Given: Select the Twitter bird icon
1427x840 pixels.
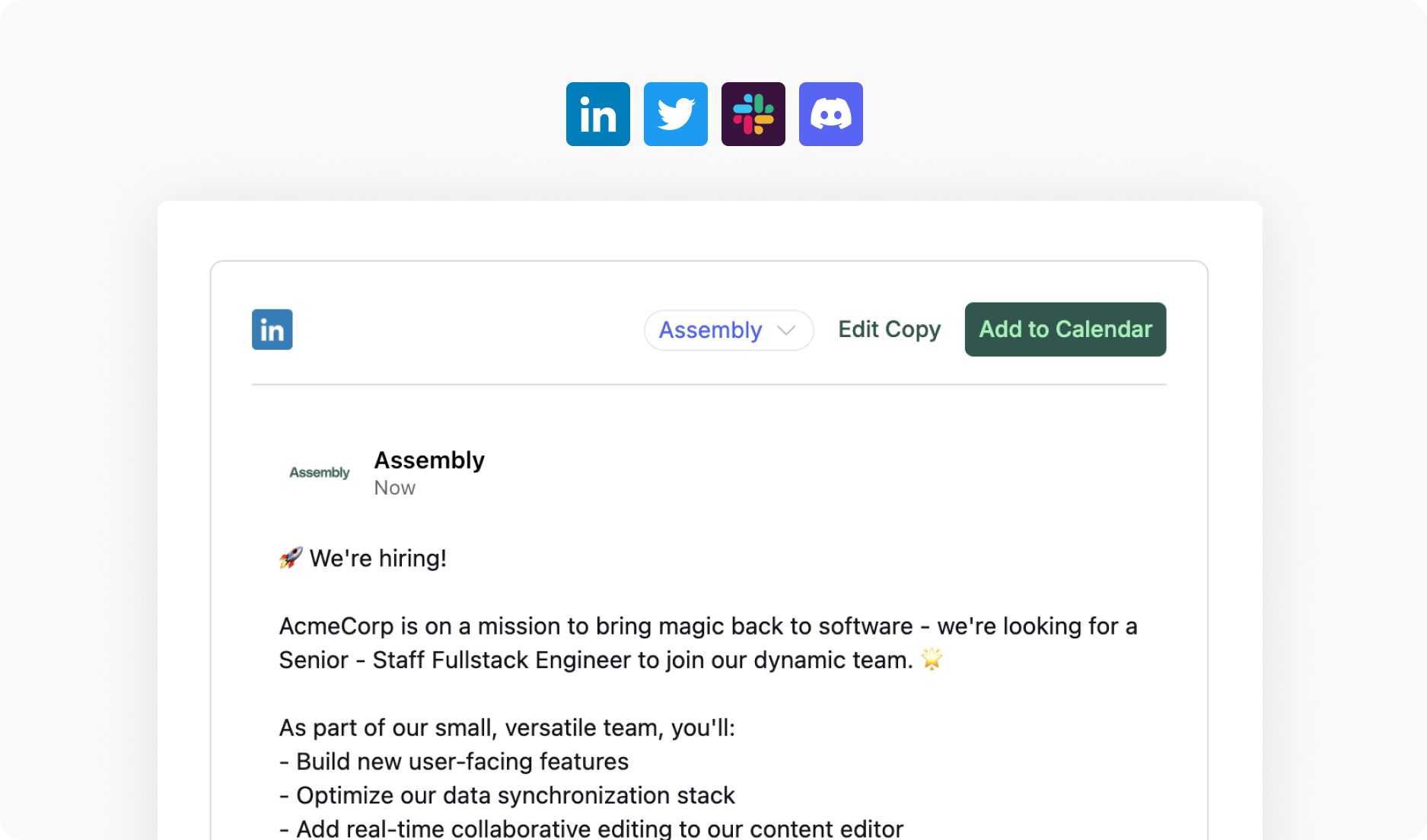Looking at the screenshot, I should (675, 114).
